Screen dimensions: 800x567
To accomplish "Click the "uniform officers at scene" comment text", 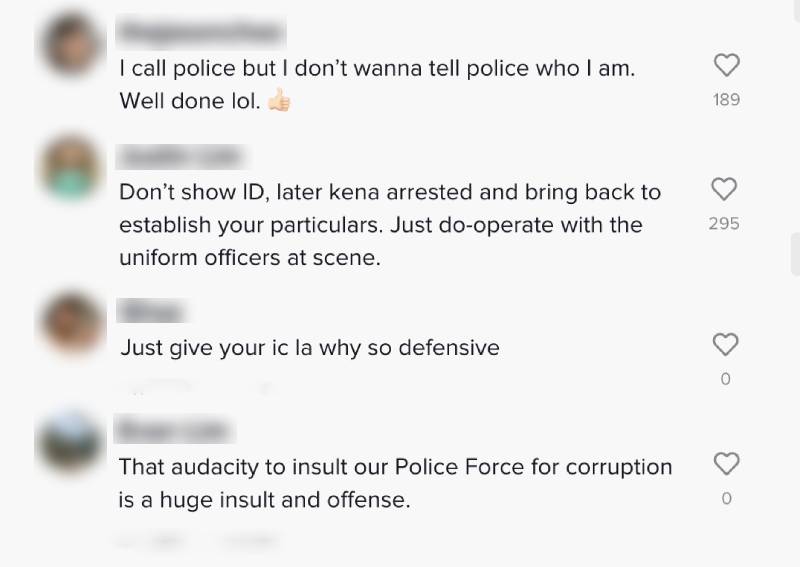I will pyautogui.click(x=250, y=257).
